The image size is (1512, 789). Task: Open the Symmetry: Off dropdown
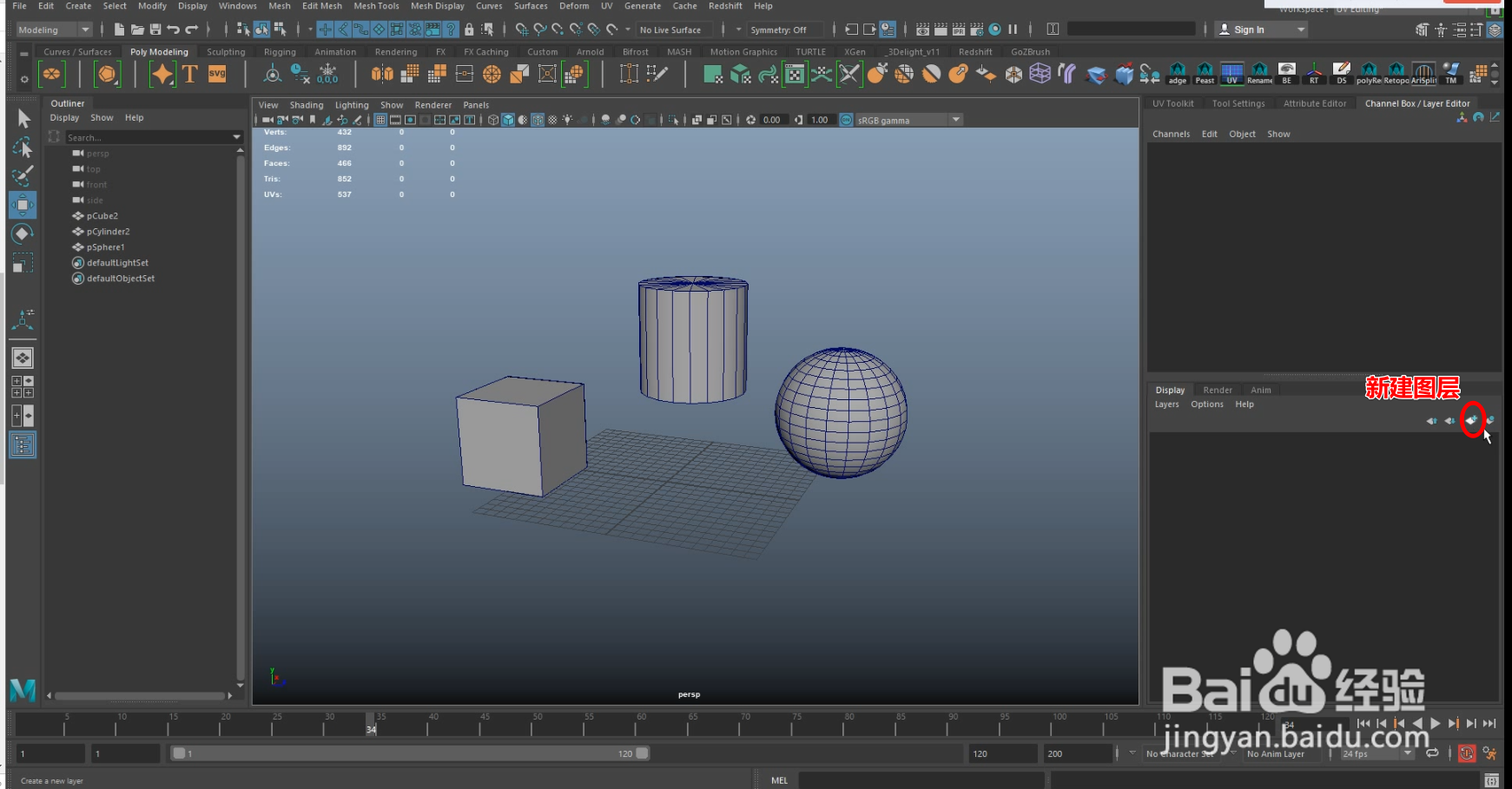tap(785, 30)
